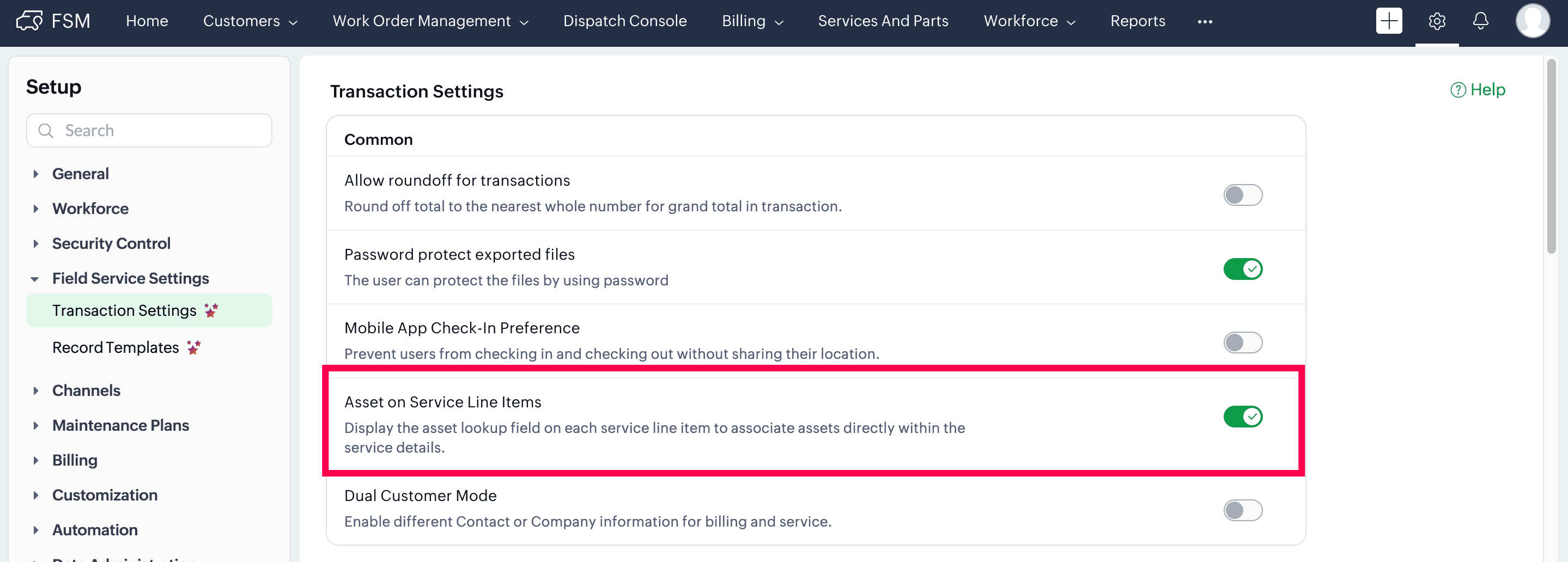1568x562 pixels.
Task: Click the user profile avatar
Action: pos(1532,21)
